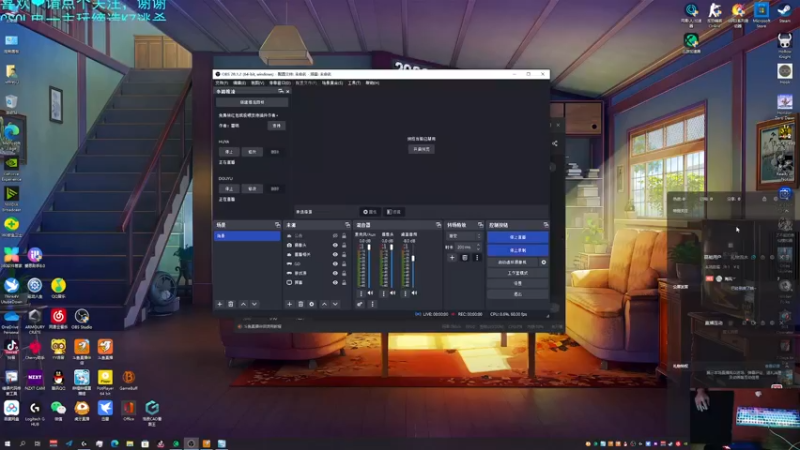Screen dimensions: 800x450
Task: Open the transition type dropdown
Action: tap(464, 236)
